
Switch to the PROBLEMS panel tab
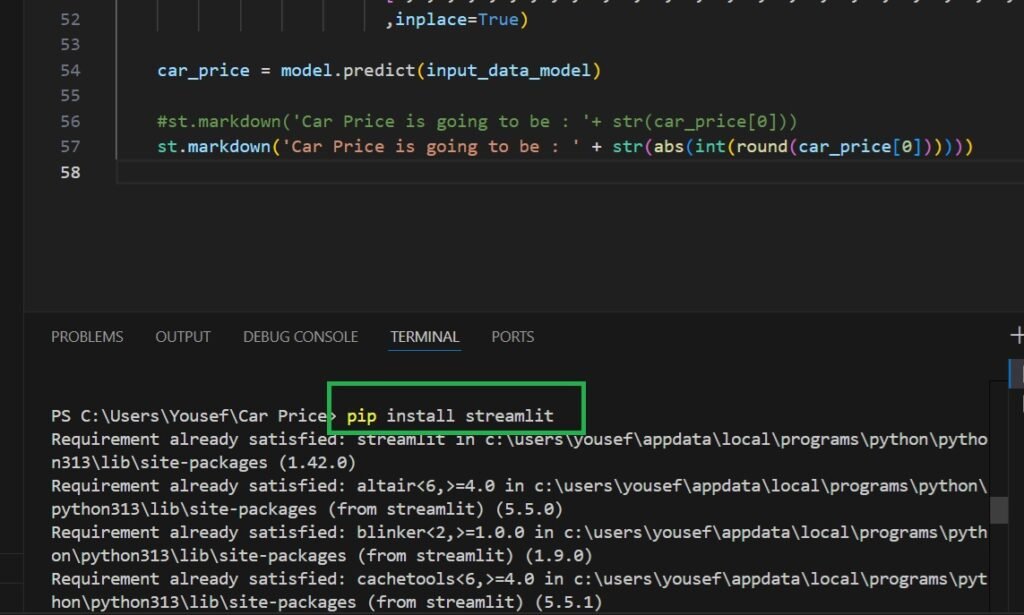click(x=87, y=337)
